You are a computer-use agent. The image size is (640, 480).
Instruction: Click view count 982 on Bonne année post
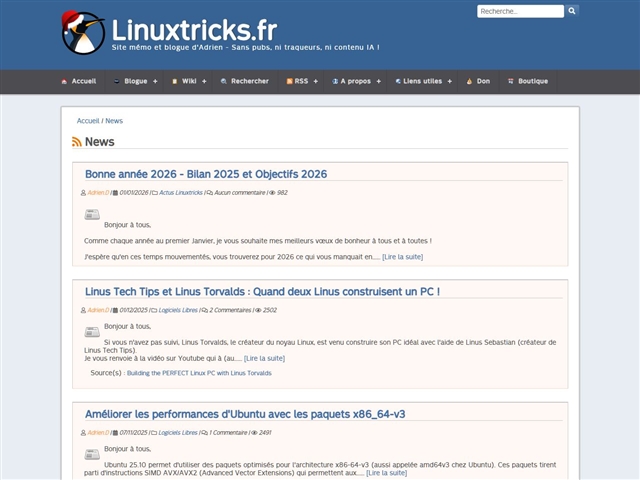[282, 193]
